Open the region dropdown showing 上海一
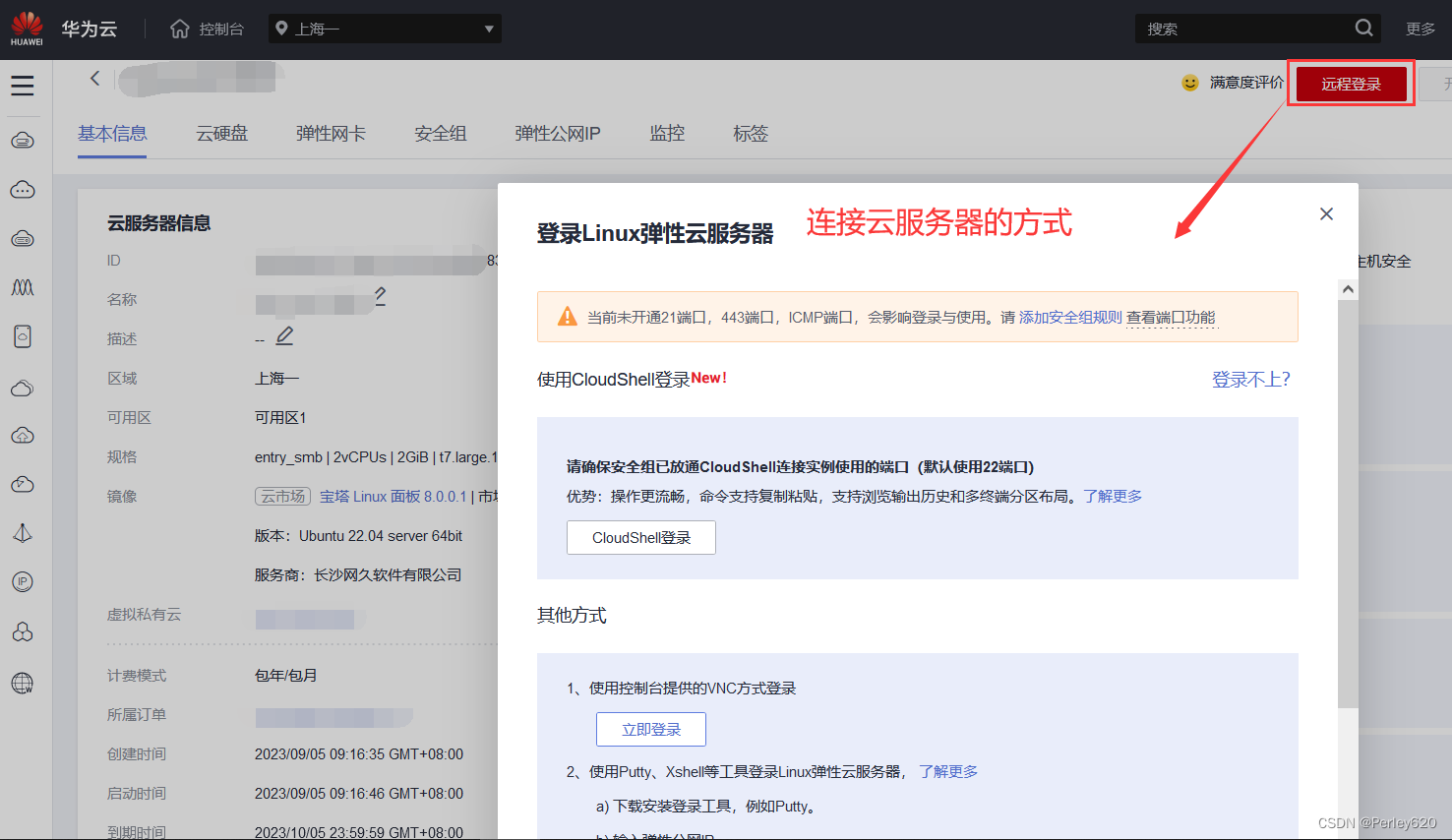 [385, 29]
